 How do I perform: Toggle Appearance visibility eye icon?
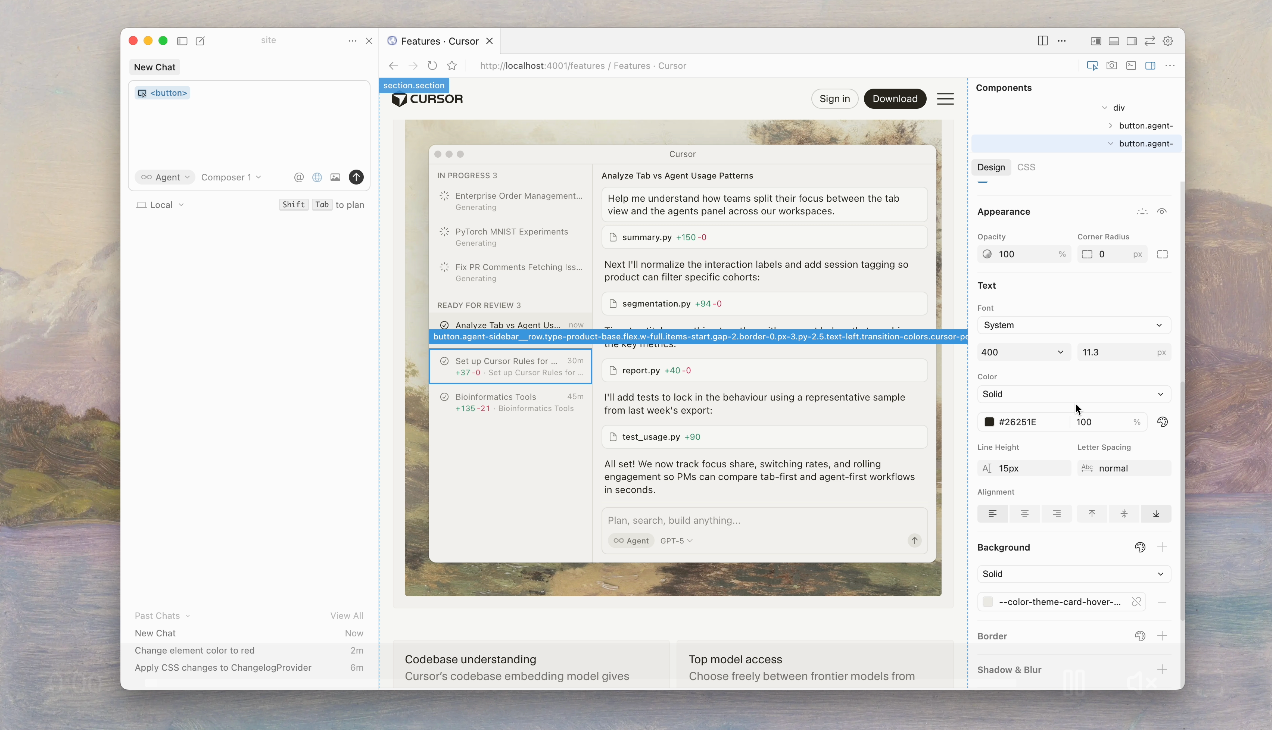[x=1162, y=212]
